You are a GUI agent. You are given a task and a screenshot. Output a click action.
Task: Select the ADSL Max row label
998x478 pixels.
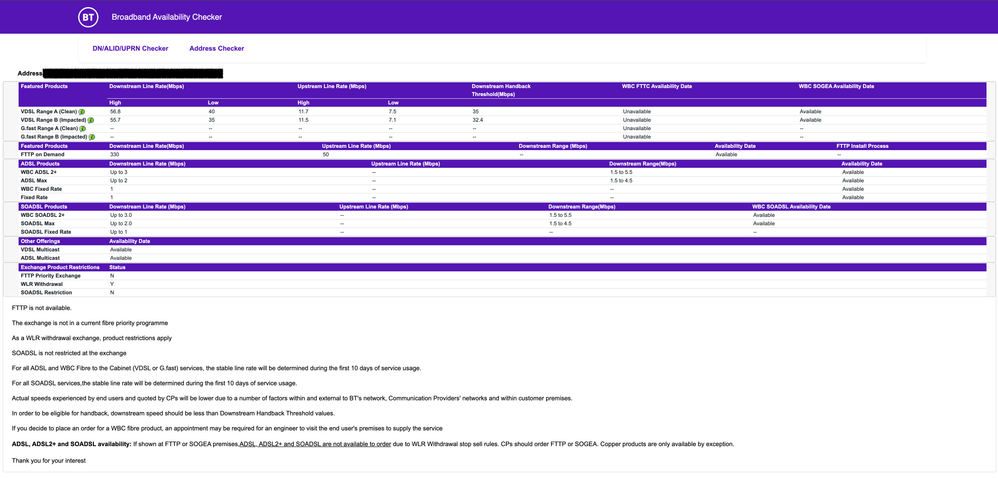click(32, 181)
